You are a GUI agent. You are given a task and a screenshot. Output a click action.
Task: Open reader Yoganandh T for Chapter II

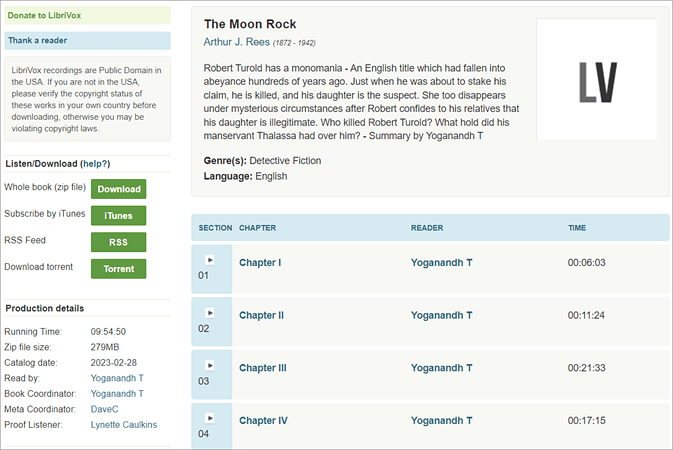pos(442,315)
